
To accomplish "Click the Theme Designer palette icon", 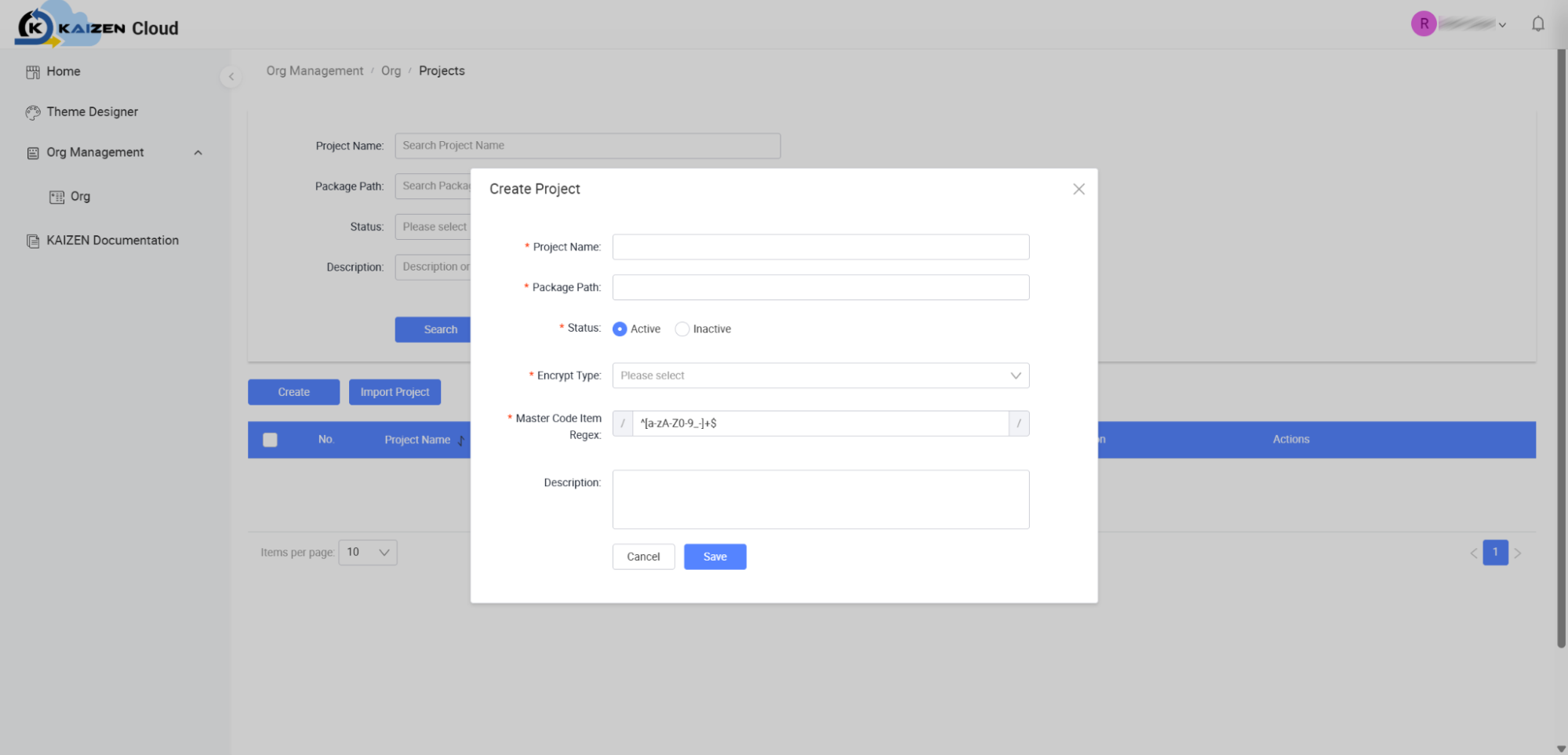I will tap(33, 112).
